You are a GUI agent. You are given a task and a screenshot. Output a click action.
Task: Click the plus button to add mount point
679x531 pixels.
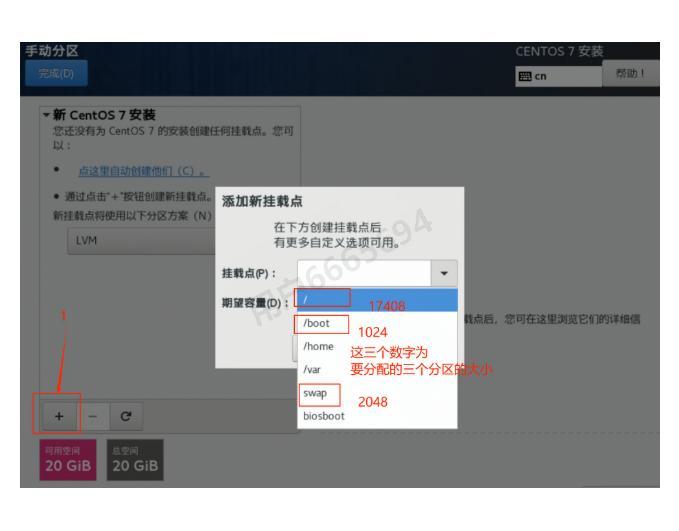point(59,416)
